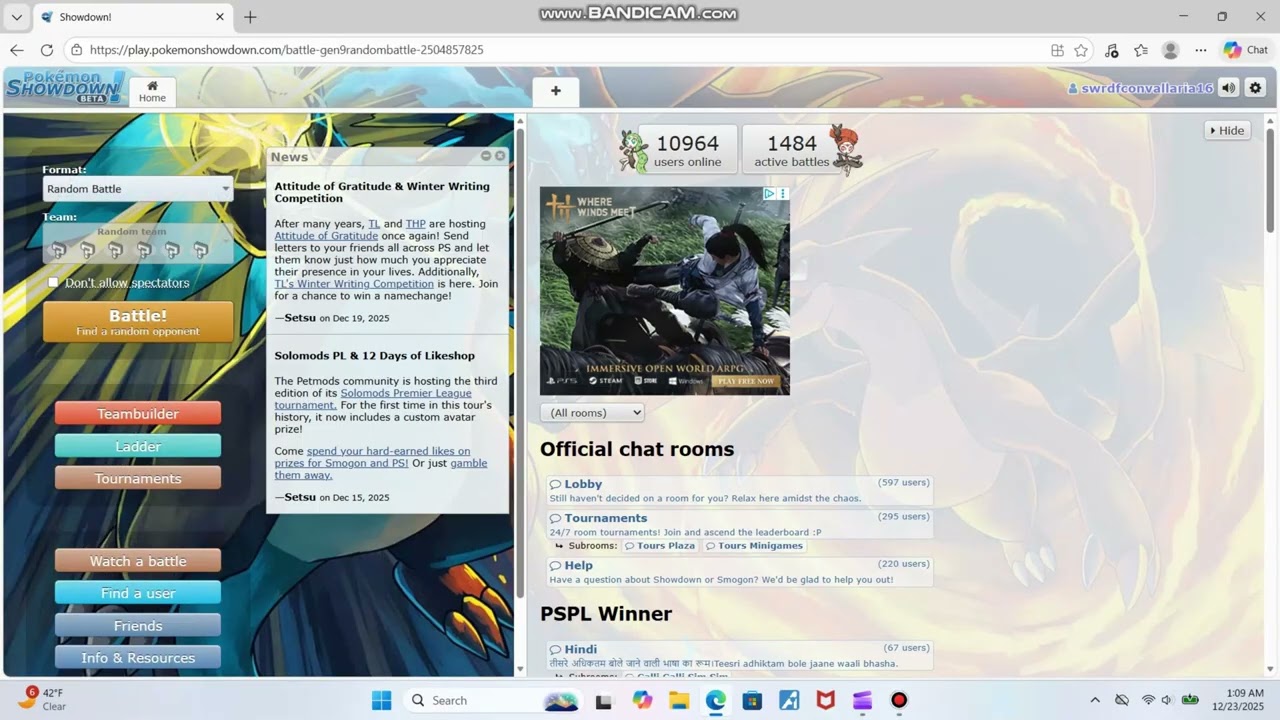Click Find a user

[138, 593]
